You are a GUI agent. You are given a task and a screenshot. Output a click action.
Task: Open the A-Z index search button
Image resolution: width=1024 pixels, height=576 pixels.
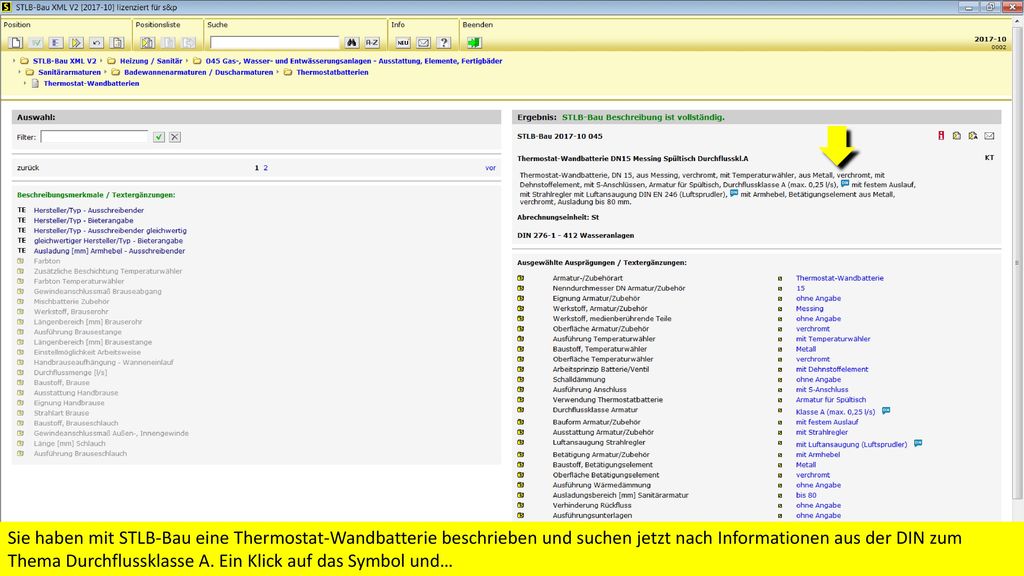pos(372,42)
